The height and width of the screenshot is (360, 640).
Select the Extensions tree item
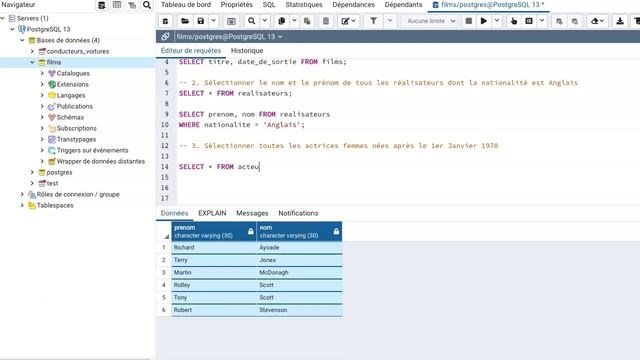click(72, 84)
